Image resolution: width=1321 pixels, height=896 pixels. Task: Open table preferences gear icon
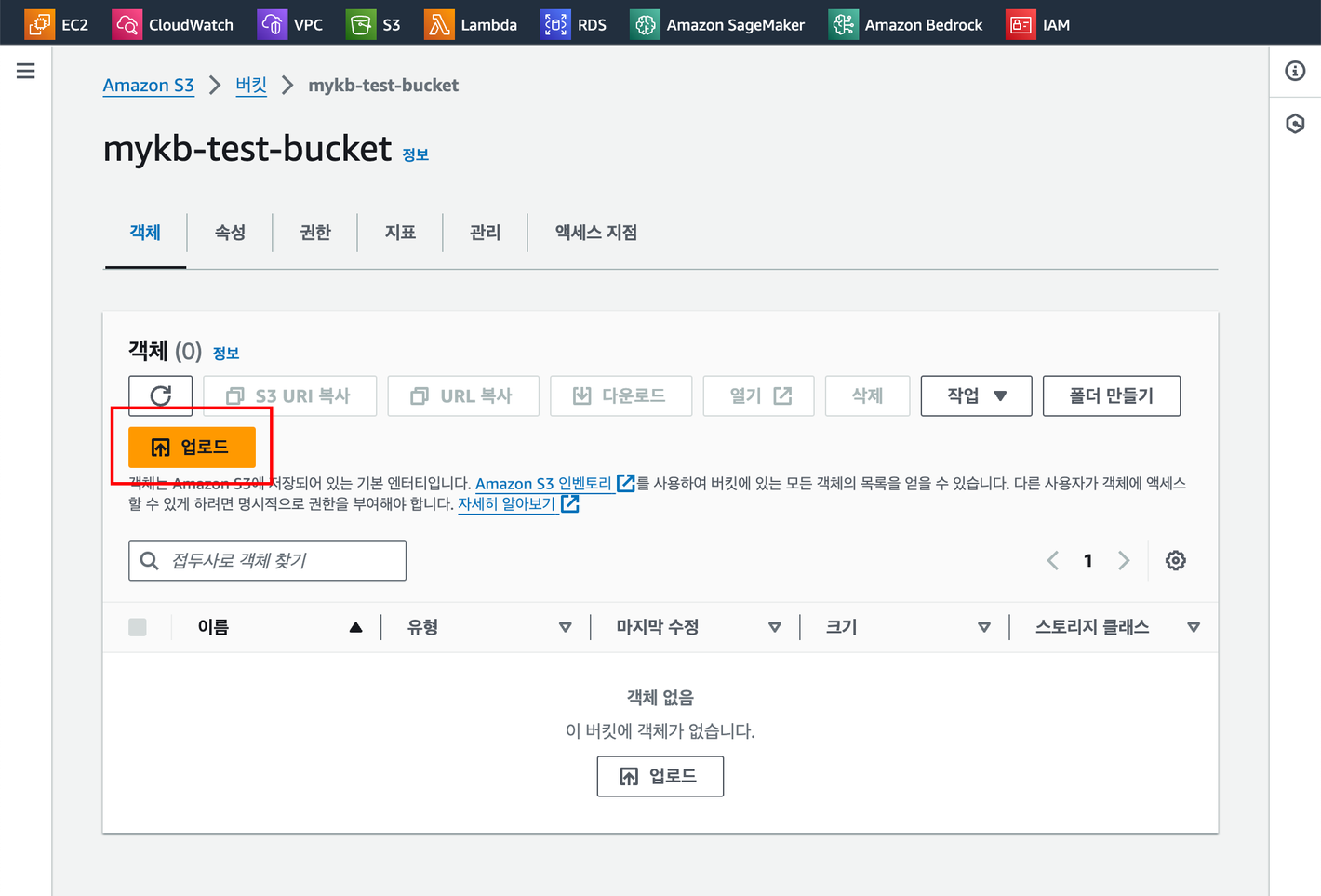(x=1176, y=560)
